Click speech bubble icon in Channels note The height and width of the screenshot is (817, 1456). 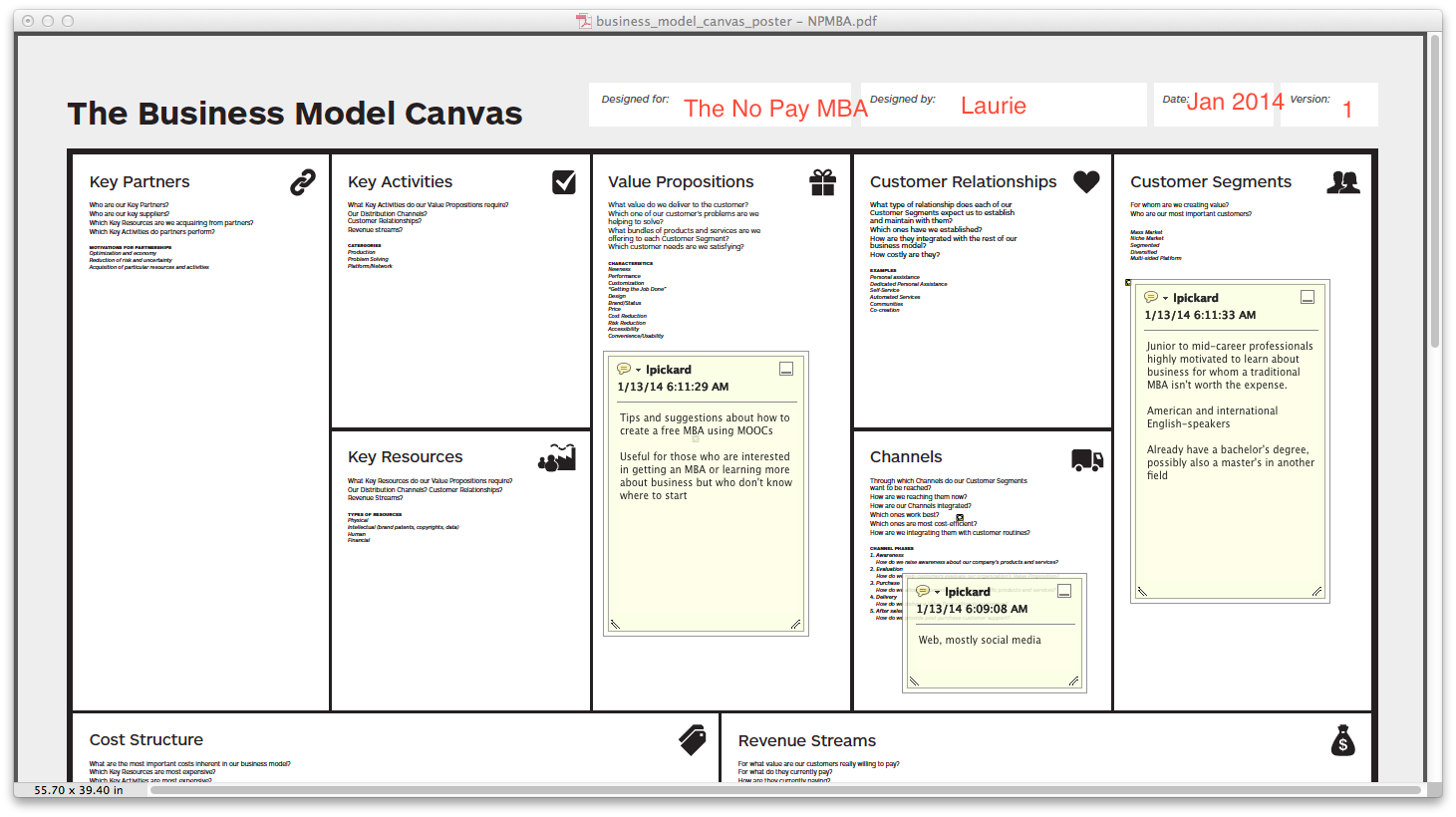[923, 591]
